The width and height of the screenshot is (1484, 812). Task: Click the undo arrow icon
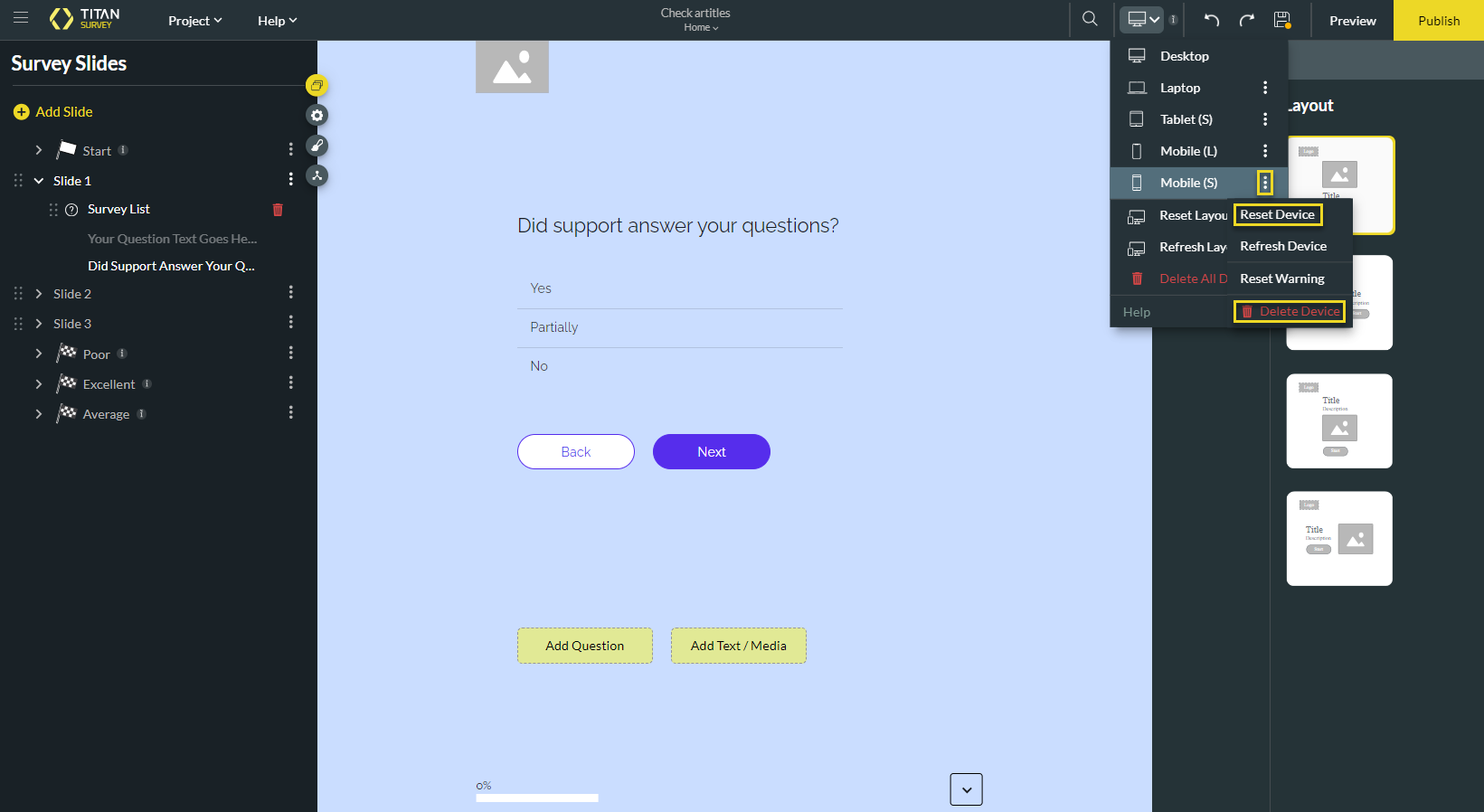point(1212,20)
